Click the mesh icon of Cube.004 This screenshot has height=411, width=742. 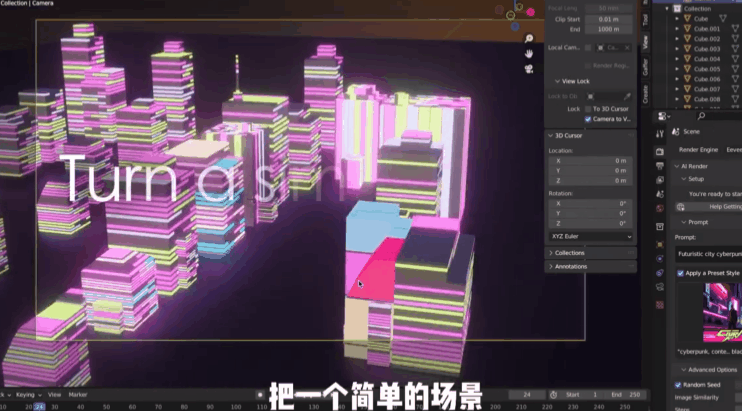(687, 59)
